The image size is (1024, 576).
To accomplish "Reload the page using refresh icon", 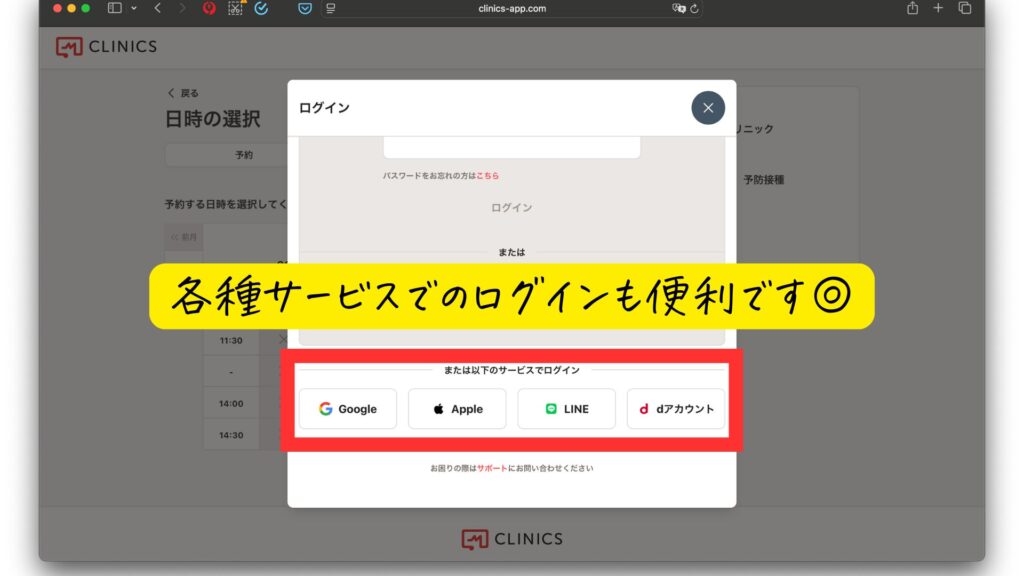I will point(695,8).
